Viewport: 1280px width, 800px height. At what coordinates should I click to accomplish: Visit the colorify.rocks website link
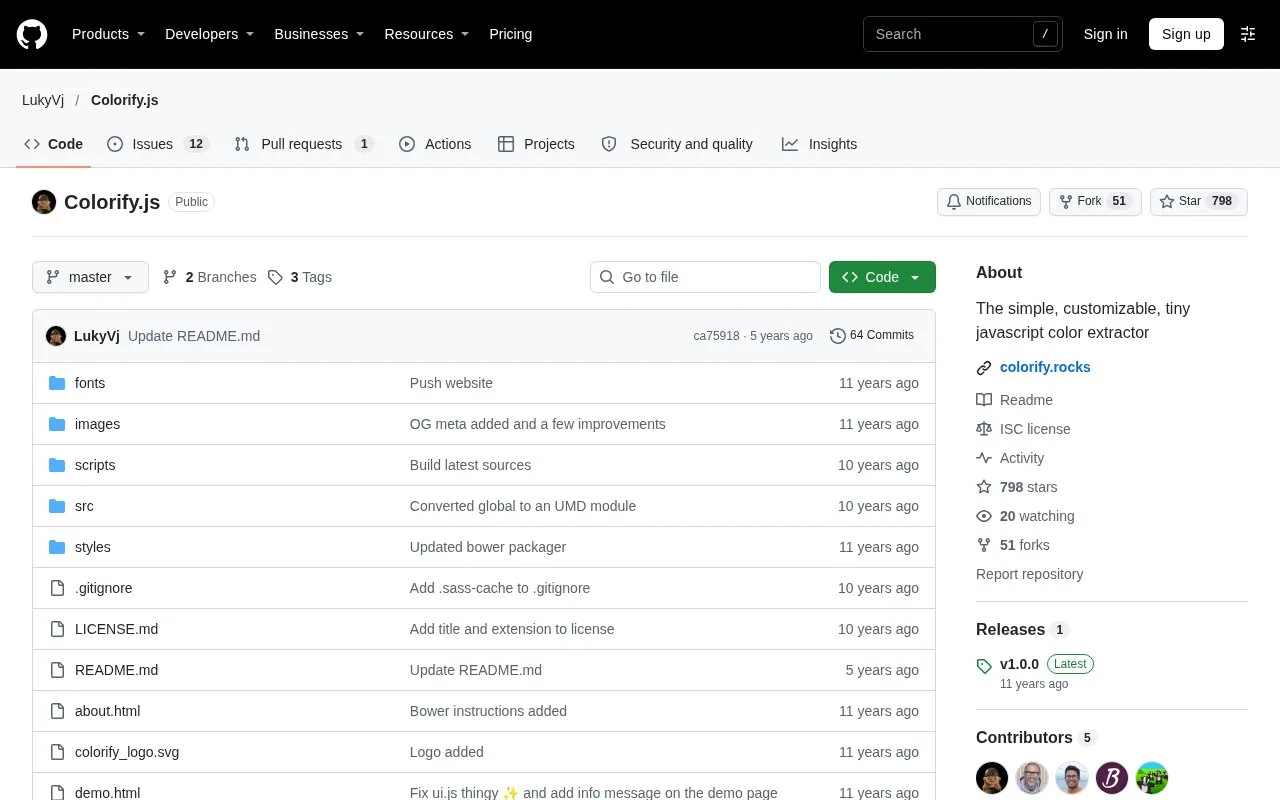pyautogui.click(x=1045, y=367)
